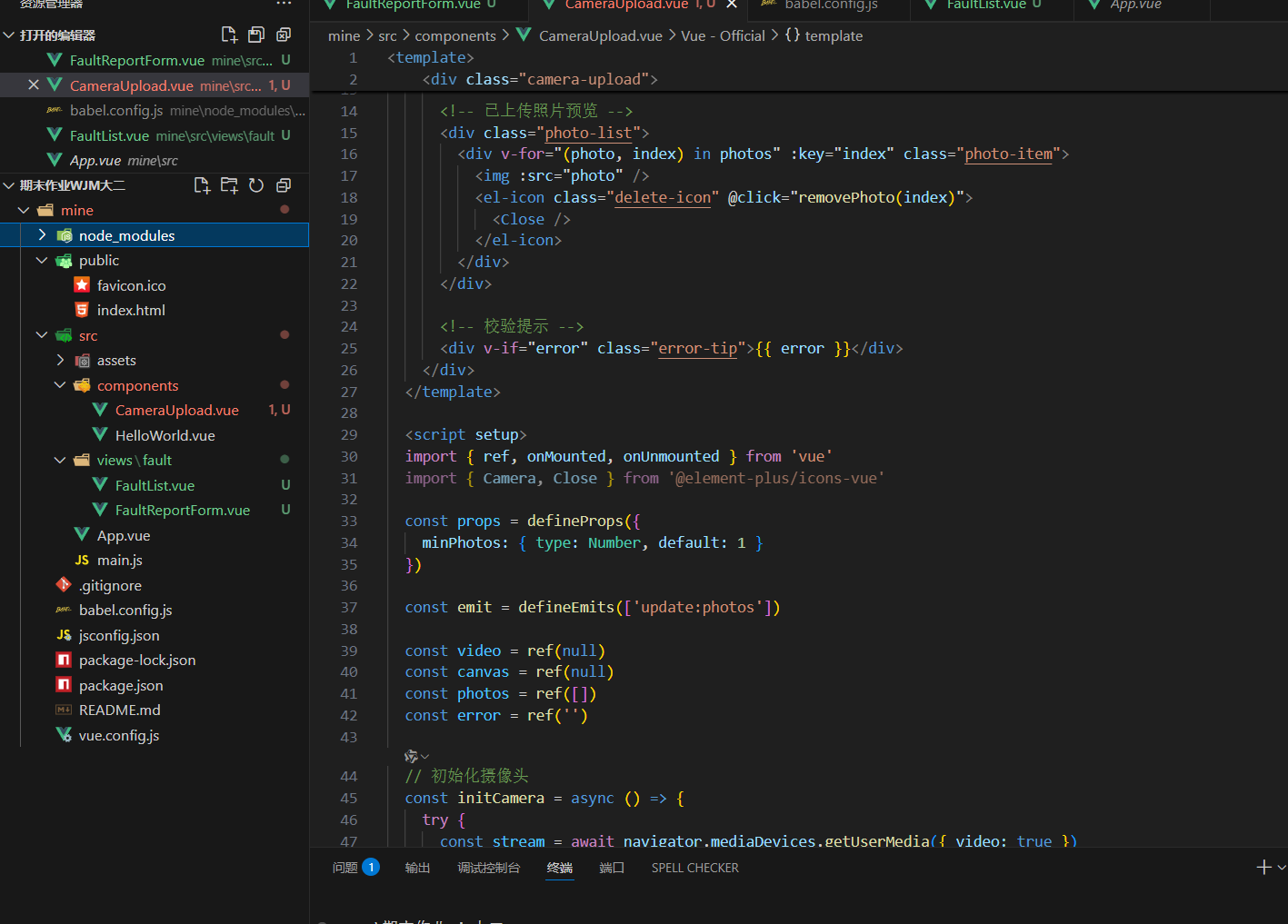
Task: Open the 调试控制台 panel tab
Action: coord(488,868)
